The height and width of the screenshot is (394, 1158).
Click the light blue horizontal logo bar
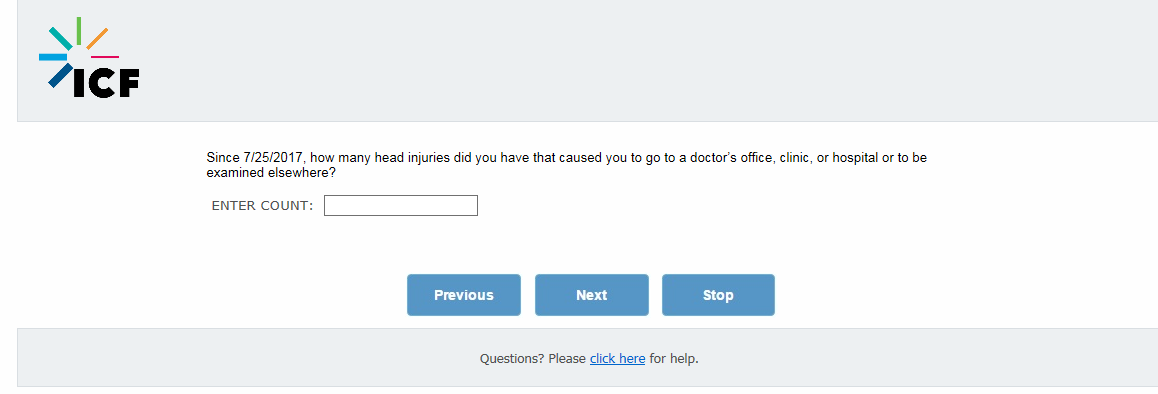pyautogui.click(x=53, y=57)
